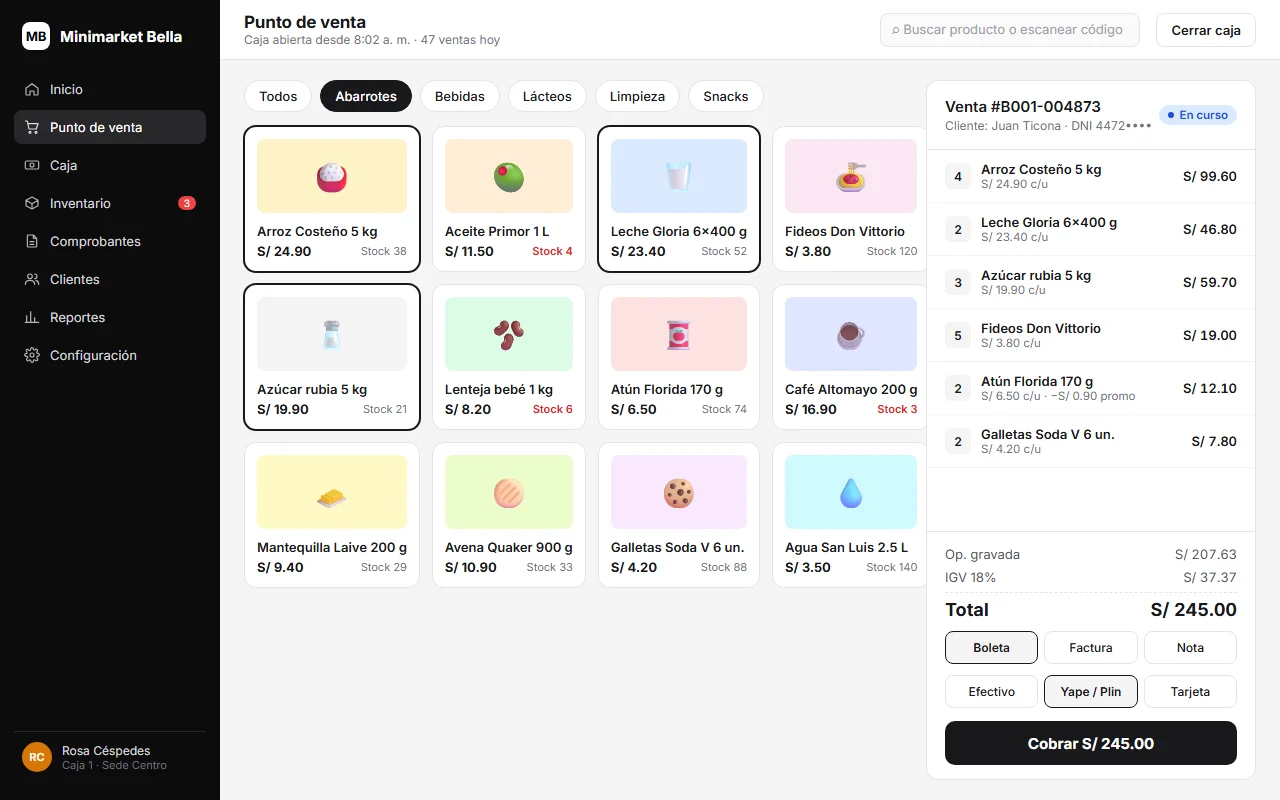Screen dimensions: 1280x800
Task: Switch to Efectivo payment method
Action: tap(991, 691)
